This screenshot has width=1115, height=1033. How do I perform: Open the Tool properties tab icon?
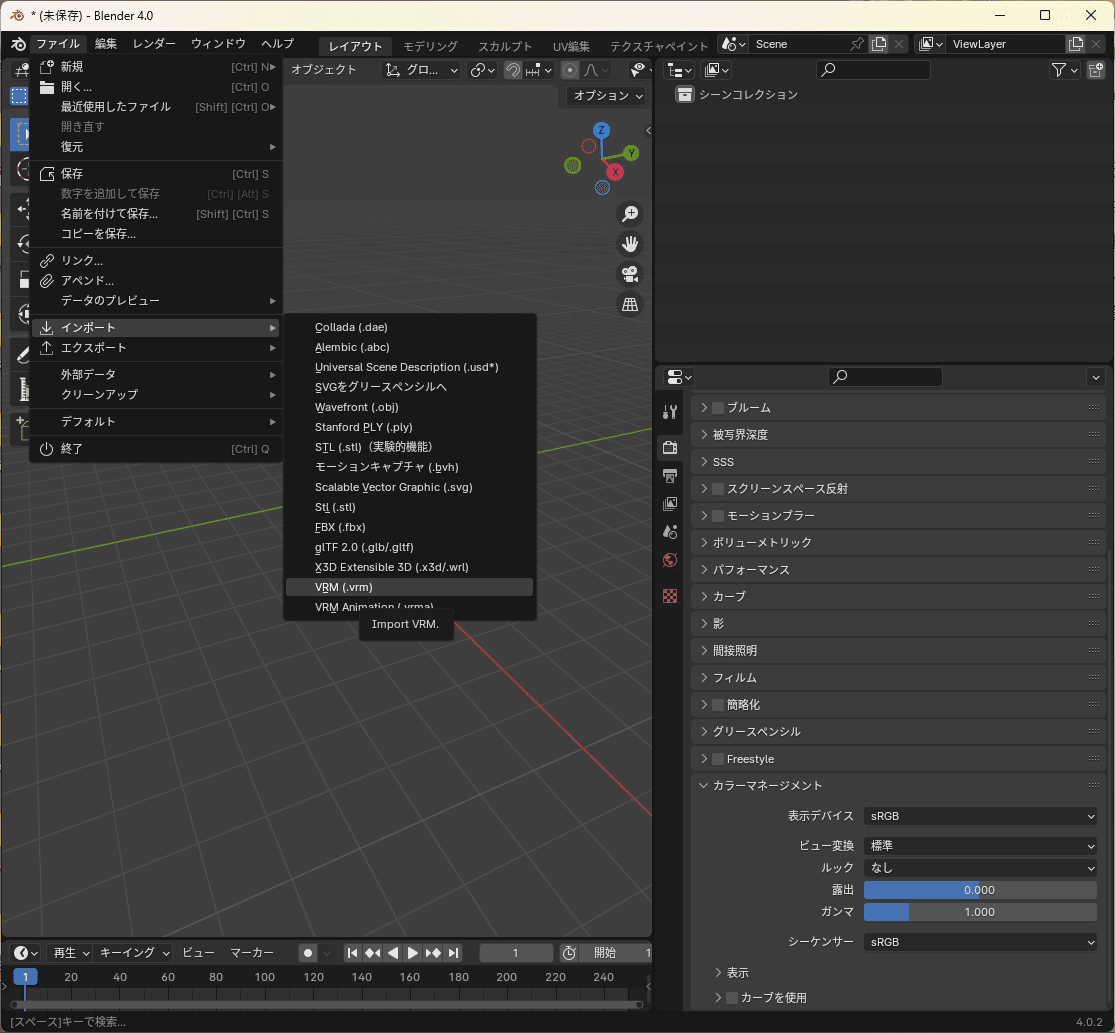click(670, 412)
